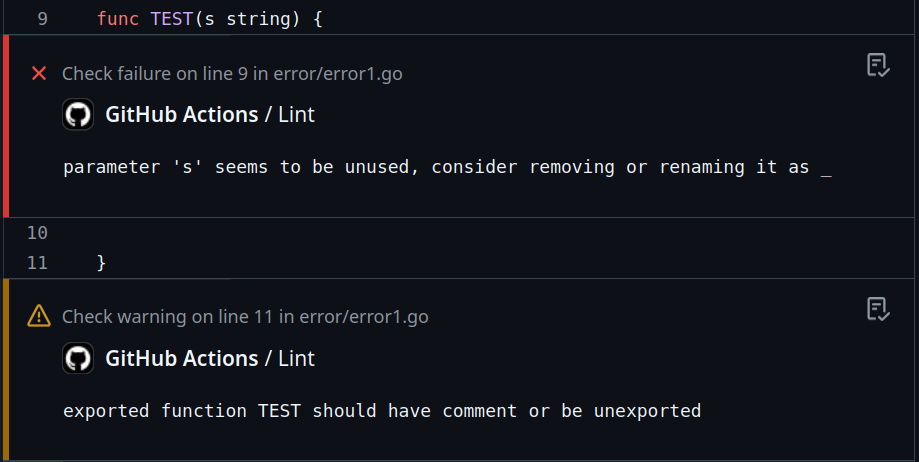Click the yellow warning triangle icon
This screenshot has height=462, width=919.
coord(39,317)
